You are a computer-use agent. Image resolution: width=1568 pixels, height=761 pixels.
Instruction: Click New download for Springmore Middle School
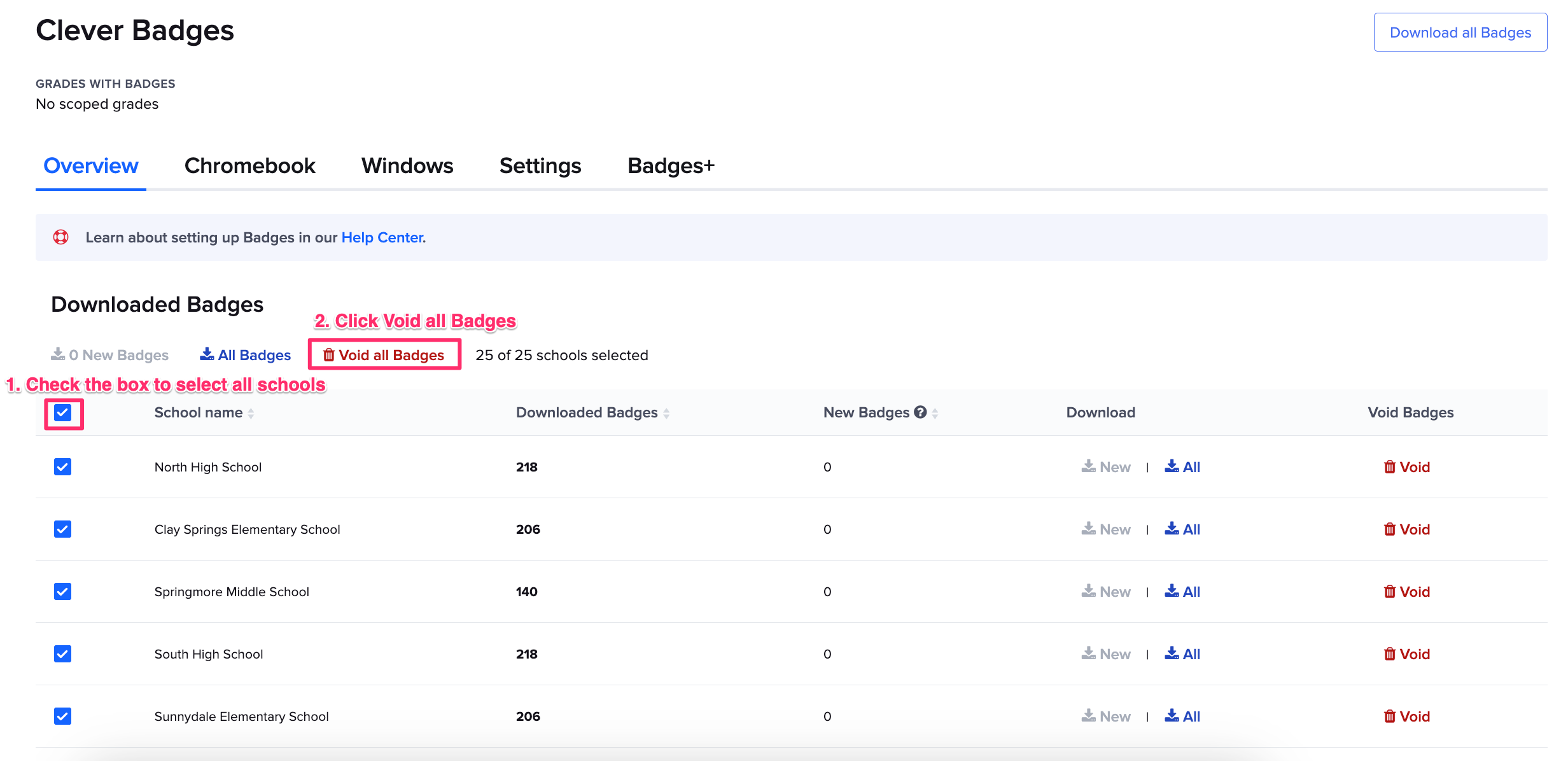[x=1106, y=592]
